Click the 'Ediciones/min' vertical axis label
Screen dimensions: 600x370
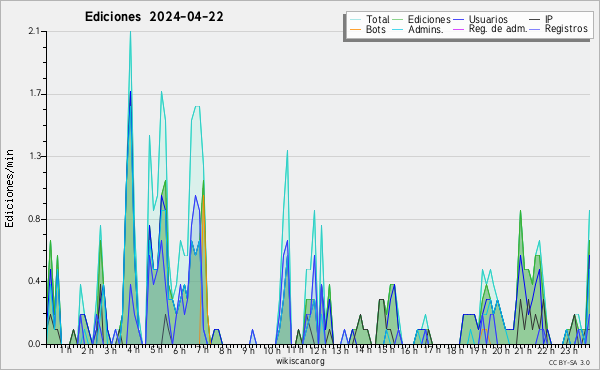click(x=9, y=188)
